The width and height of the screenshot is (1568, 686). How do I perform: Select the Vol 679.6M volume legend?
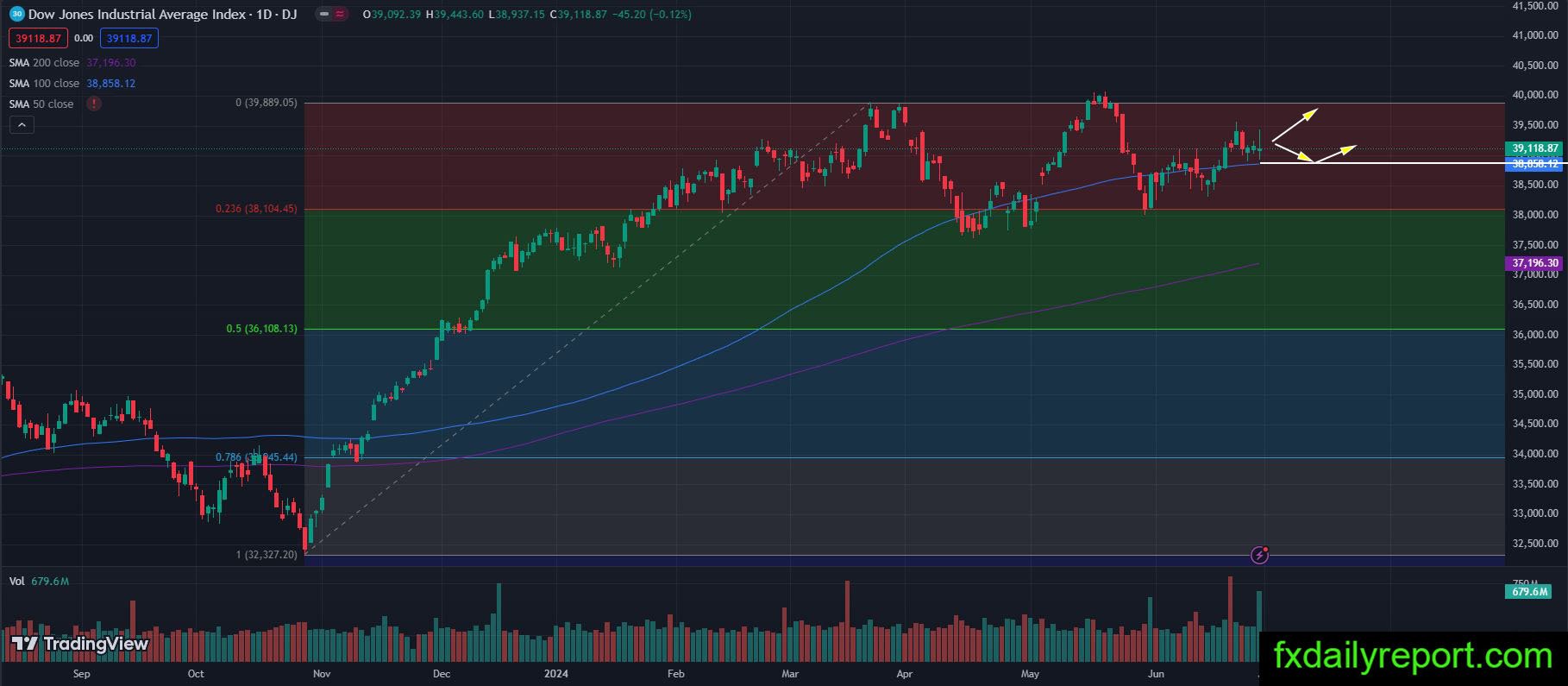point(39,582)
